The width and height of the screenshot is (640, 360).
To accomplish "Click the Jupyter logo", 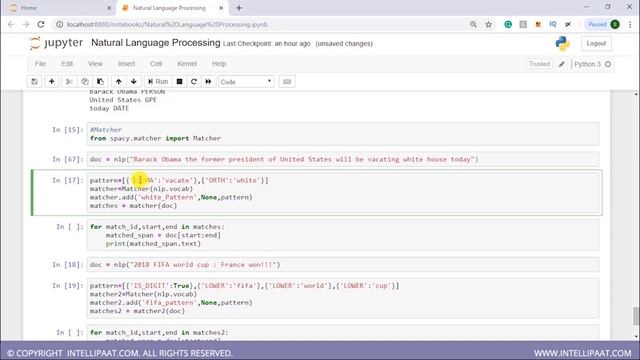I will coord(56,43).
